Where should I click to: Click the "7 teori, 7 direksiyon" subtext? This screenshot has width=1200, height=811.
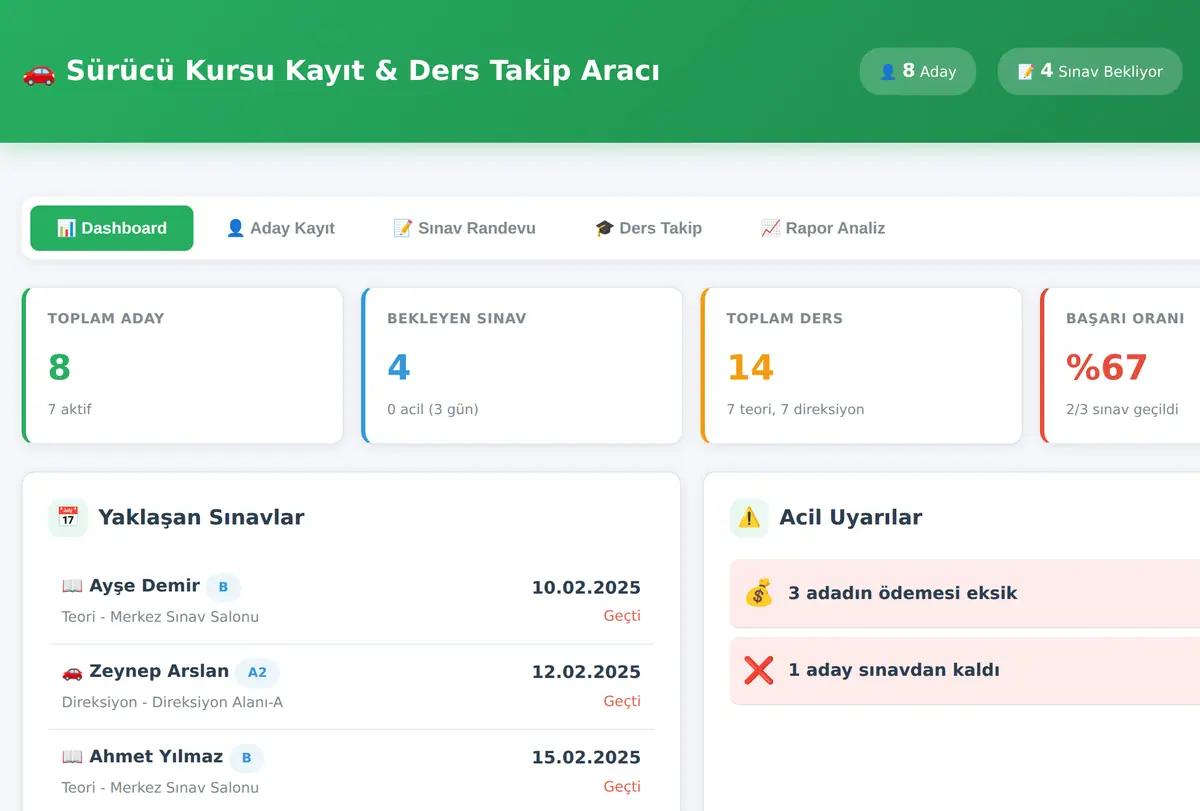point(795,409)
